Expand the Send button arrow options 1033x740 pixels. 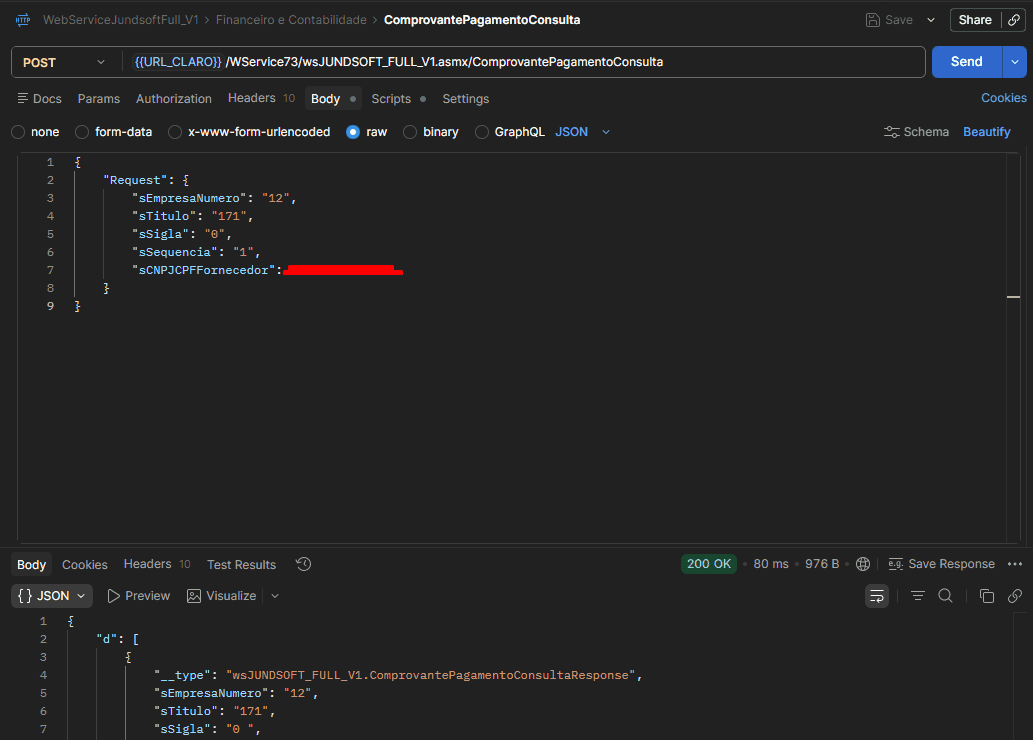[1015, 62]
